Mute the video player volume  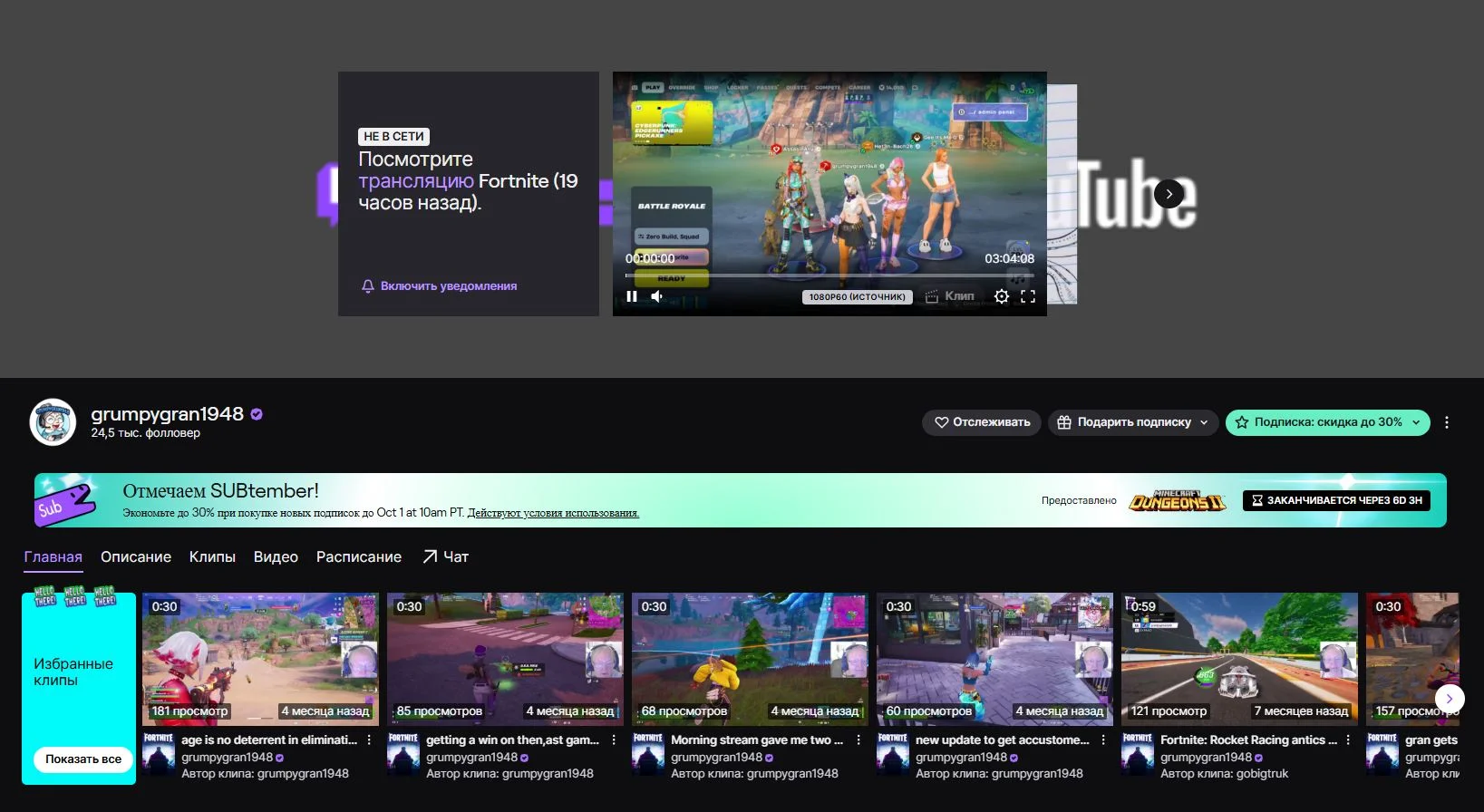pyautogui.click(x=656, y=296)
